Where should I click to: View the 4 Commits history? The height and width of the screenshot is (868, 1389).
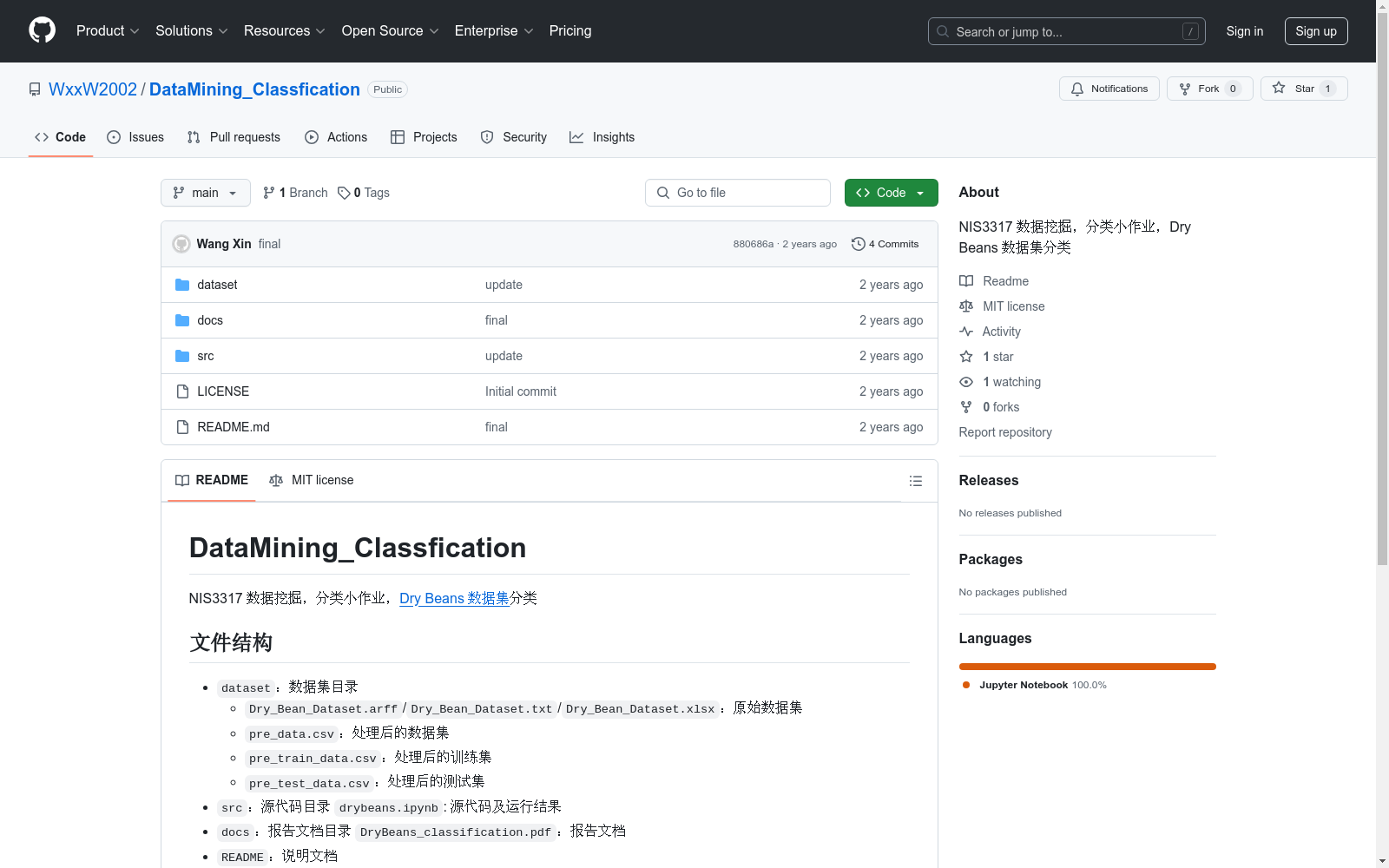coord(885,244)
